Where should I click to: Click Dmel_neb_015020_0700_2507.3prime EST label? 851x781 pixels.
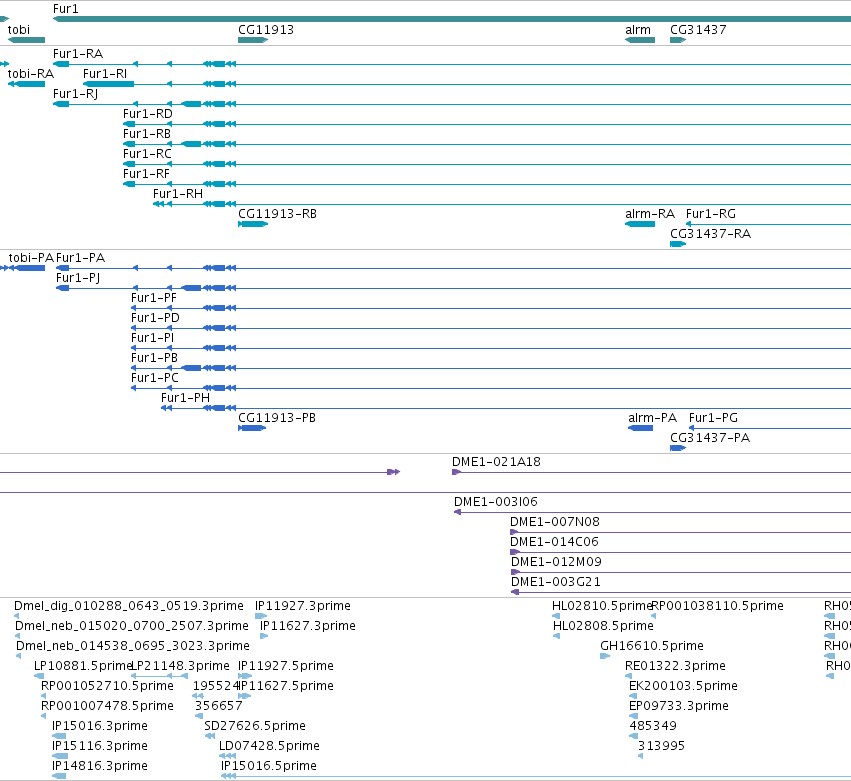click(x=132, y=626)
